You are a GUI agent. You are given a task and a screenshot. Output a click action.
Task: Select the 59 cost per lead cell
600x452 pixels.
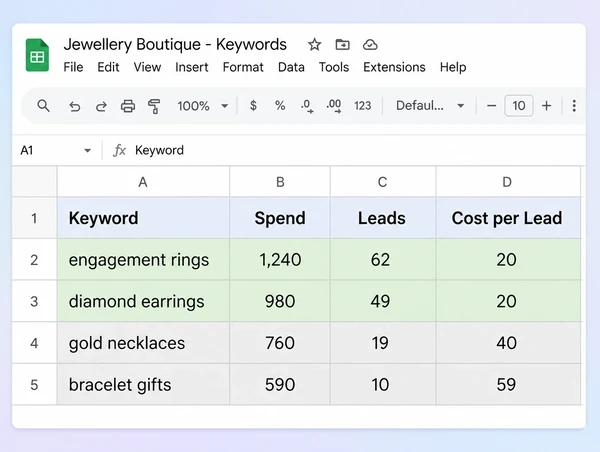[x=508, y=385]
